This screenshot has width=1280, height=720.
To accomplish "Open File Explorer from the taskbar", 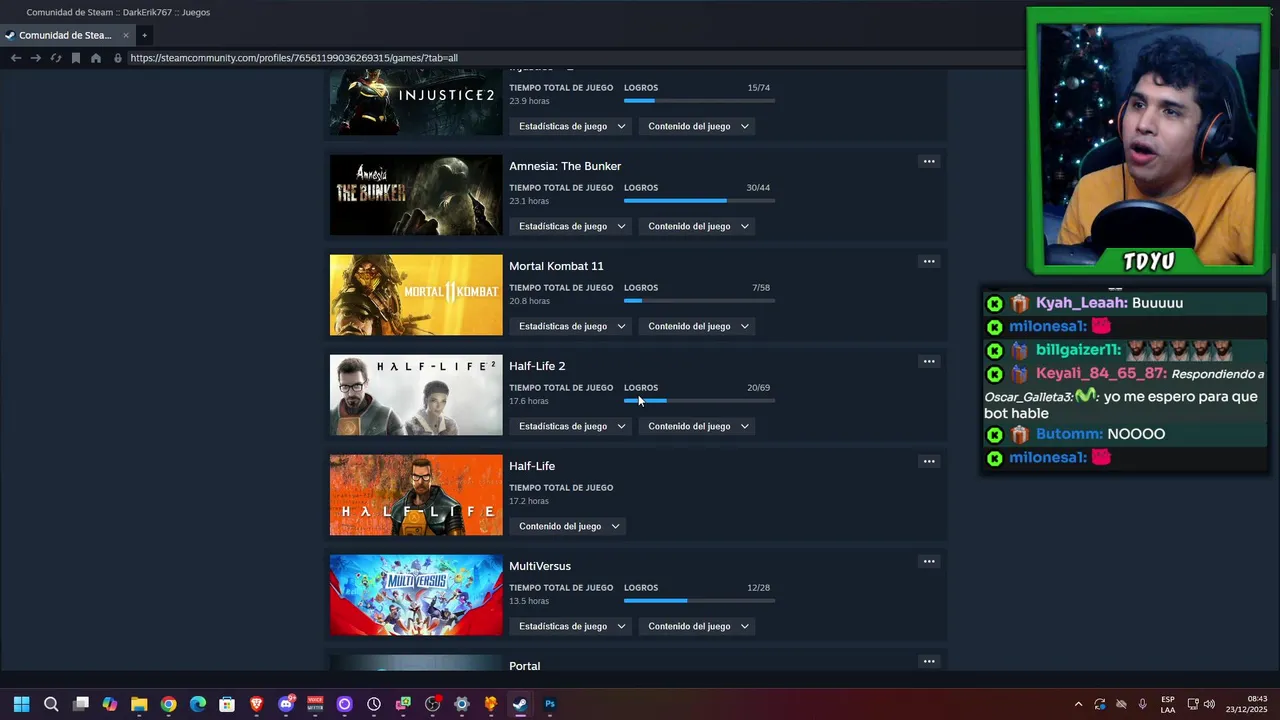I will [x=139, y=704].
